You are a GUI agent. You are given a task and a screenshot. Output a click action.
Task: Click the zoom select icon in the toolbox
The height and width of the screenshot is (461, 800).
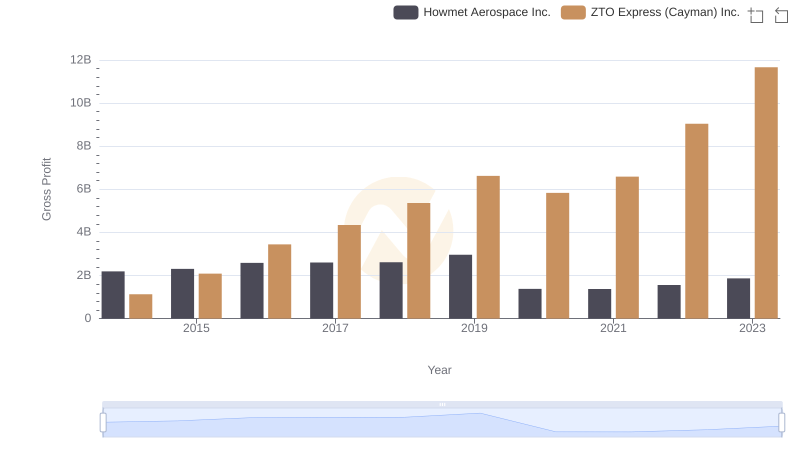(x=756, y=15)
